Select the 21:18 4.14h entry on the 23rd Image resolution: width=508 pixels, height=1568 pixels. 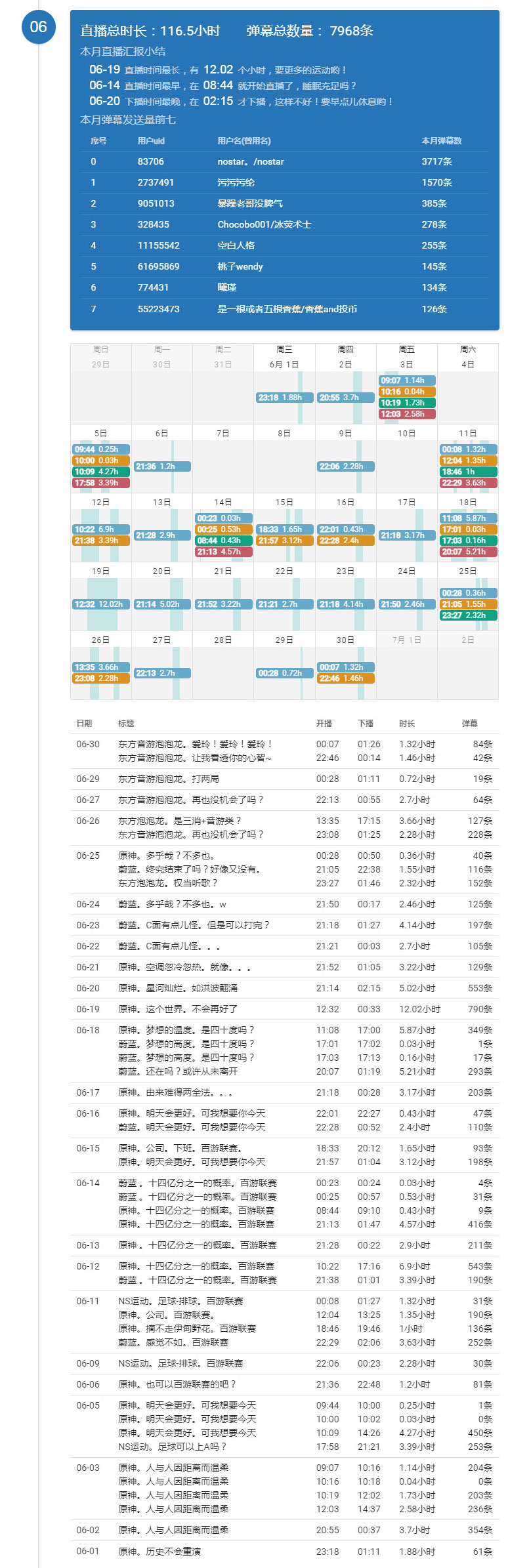pyautogui.click(x=346, y=604)
